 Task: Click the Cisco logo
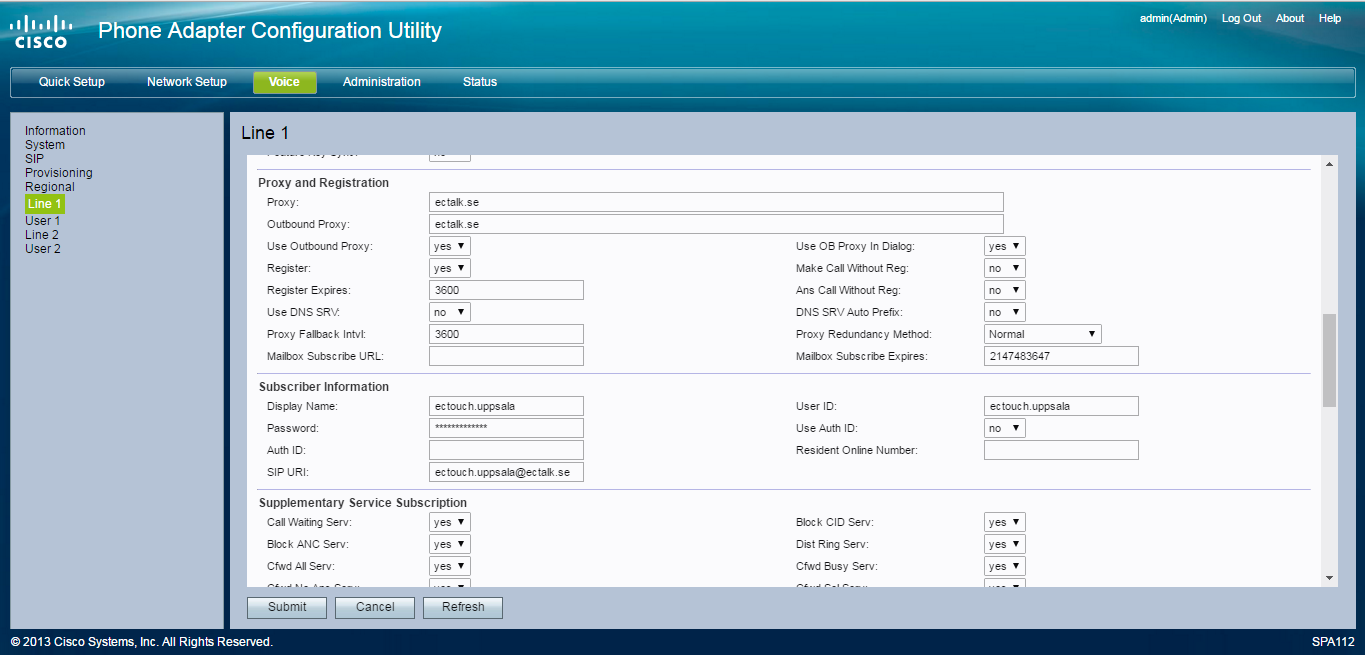click(x=41, y=31)
